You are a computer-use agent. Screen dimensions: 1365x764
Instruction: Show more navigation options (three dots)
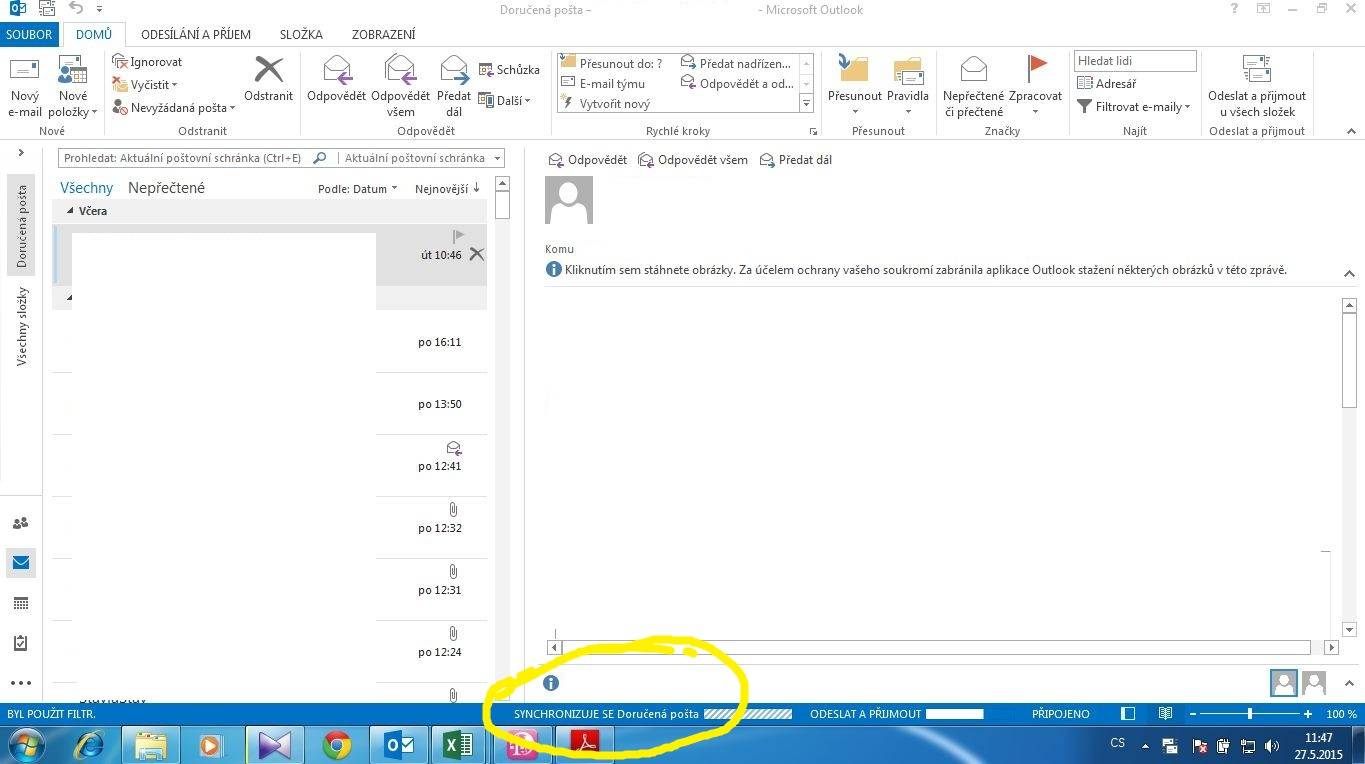[20, 683]
